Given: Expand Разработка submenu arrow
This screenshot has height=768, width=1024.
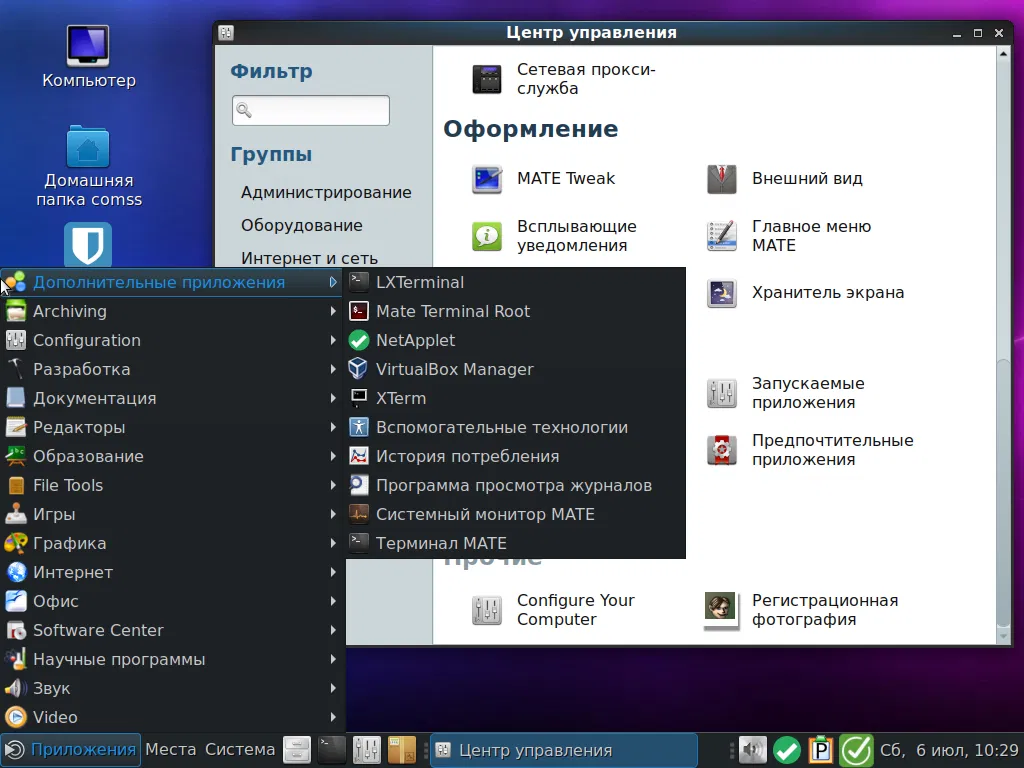Looking at the screenshot, I should [333, 369].
